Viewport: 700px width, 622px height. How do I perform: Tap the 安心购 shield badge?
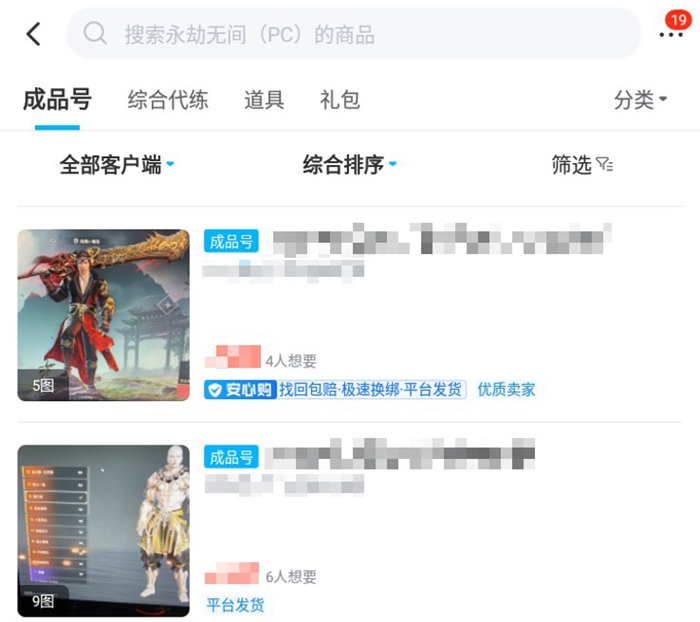241,390
